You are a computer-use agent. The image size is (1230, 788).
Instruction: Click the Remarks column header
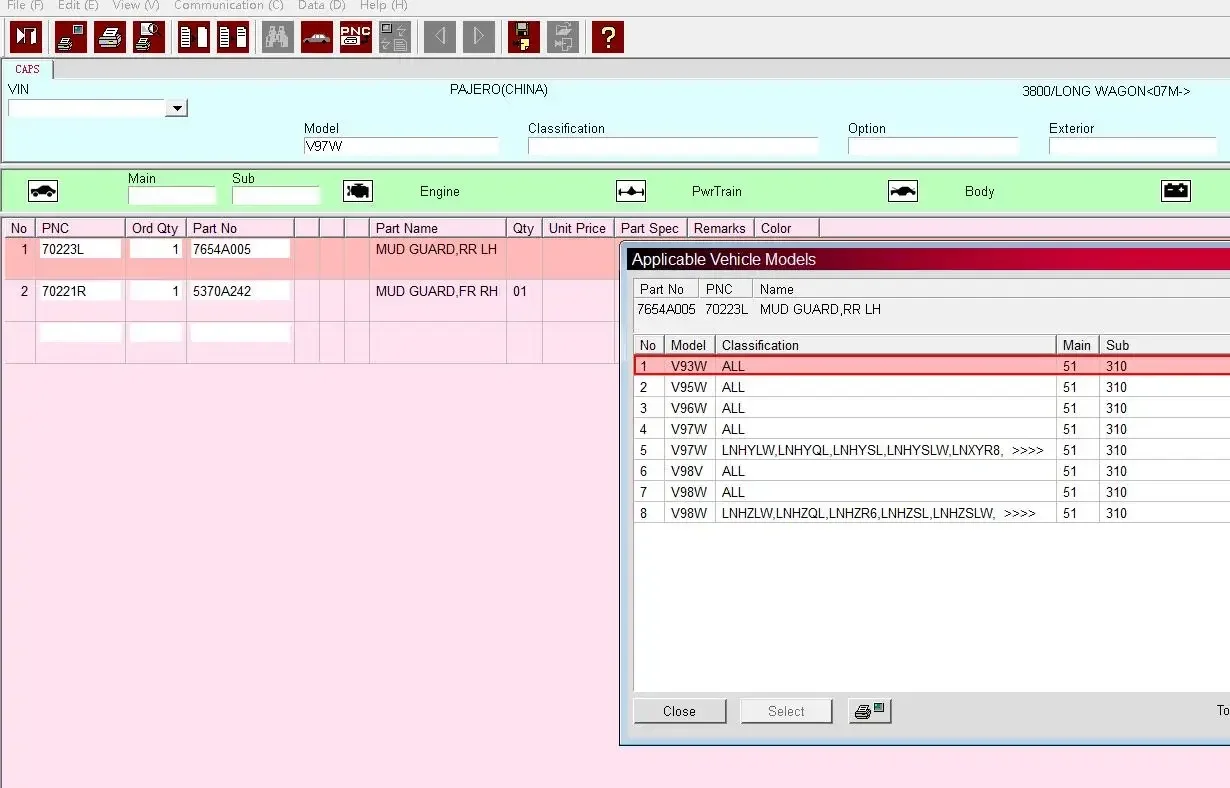point(720,228)
